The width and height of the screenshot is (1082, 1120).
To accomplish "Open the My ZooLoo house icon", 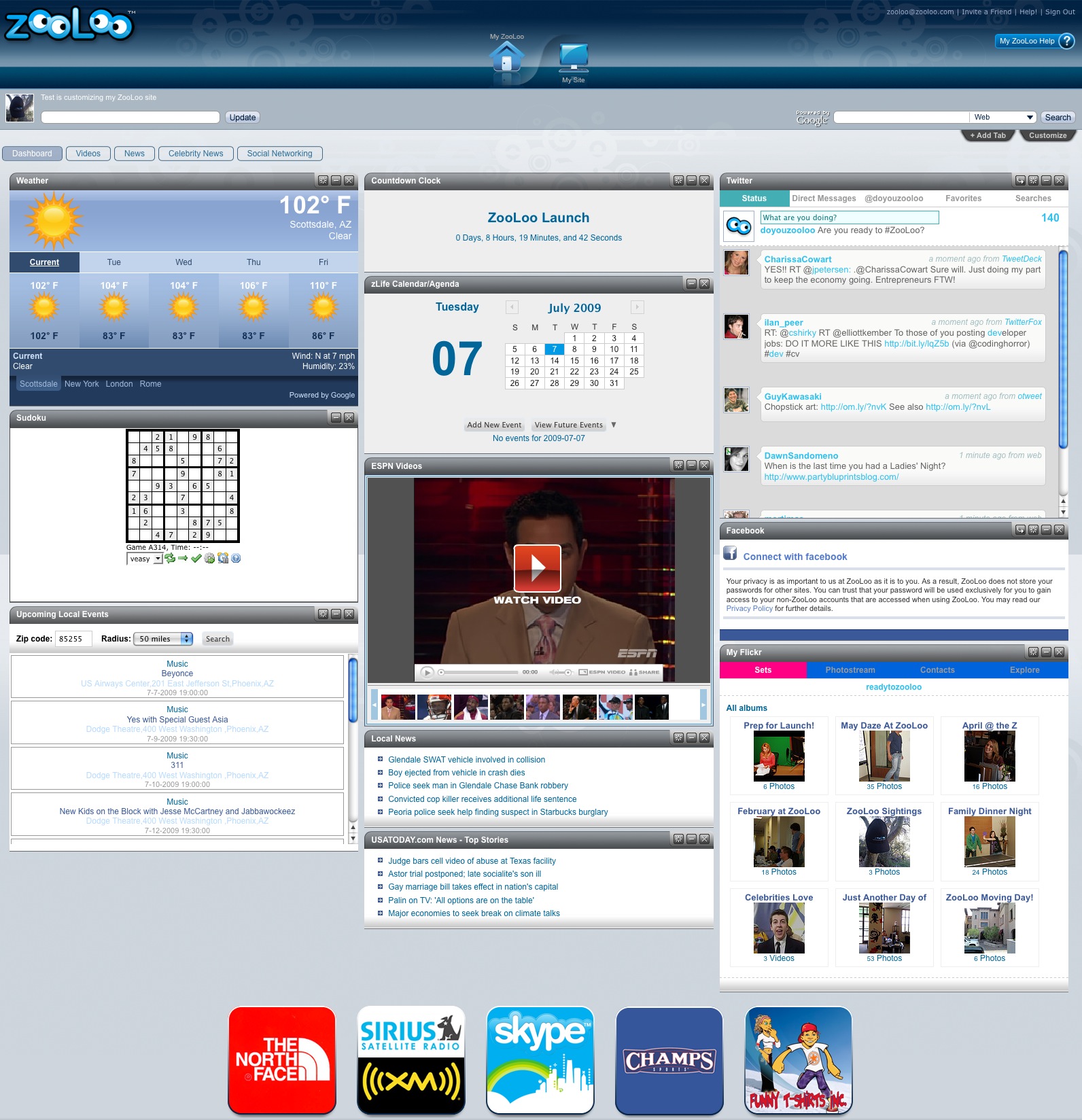I will (x=507, y=57).
